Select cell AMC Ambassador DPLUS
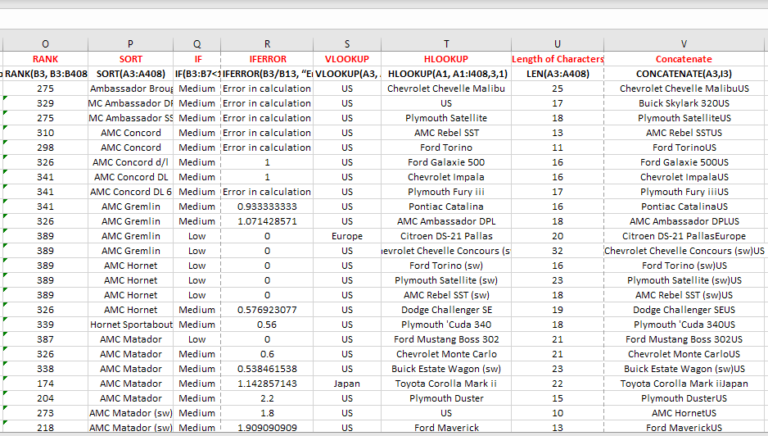768x436 pixels. [684, 221]
